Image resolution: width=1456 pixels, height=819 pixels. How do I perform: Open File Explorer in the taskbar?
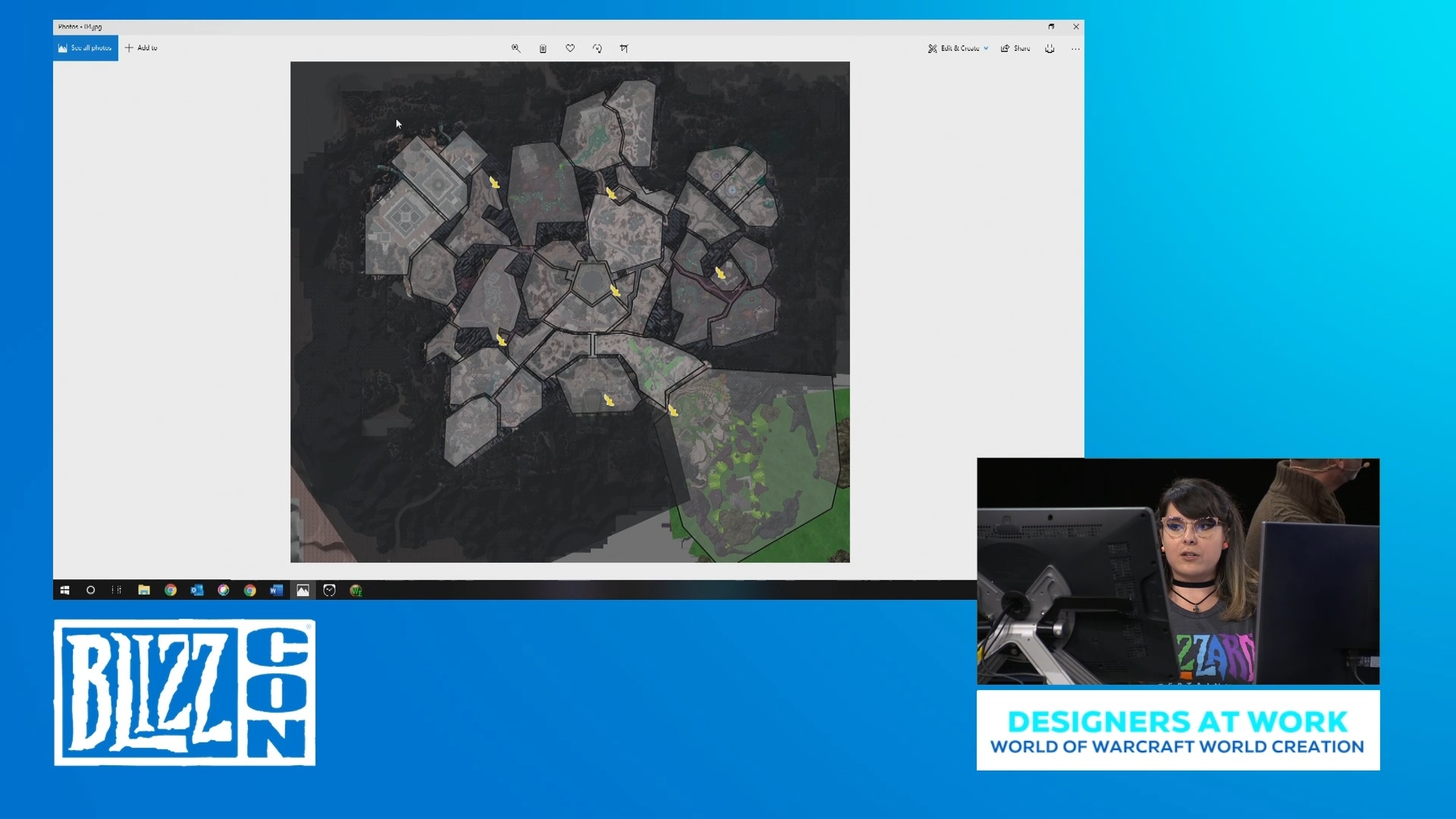tap(143, 590)
